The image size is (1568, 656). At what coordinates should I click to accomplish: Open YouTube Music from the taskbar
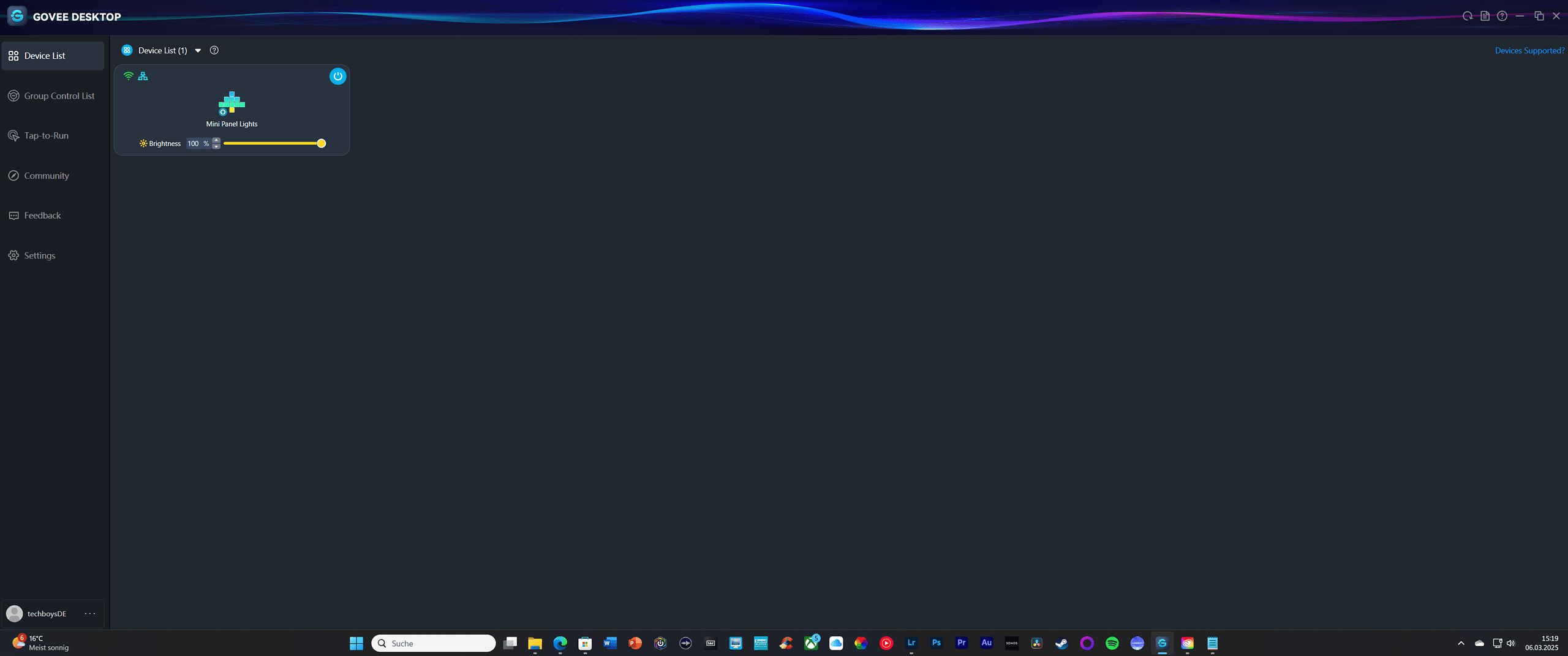click(886, 643)
